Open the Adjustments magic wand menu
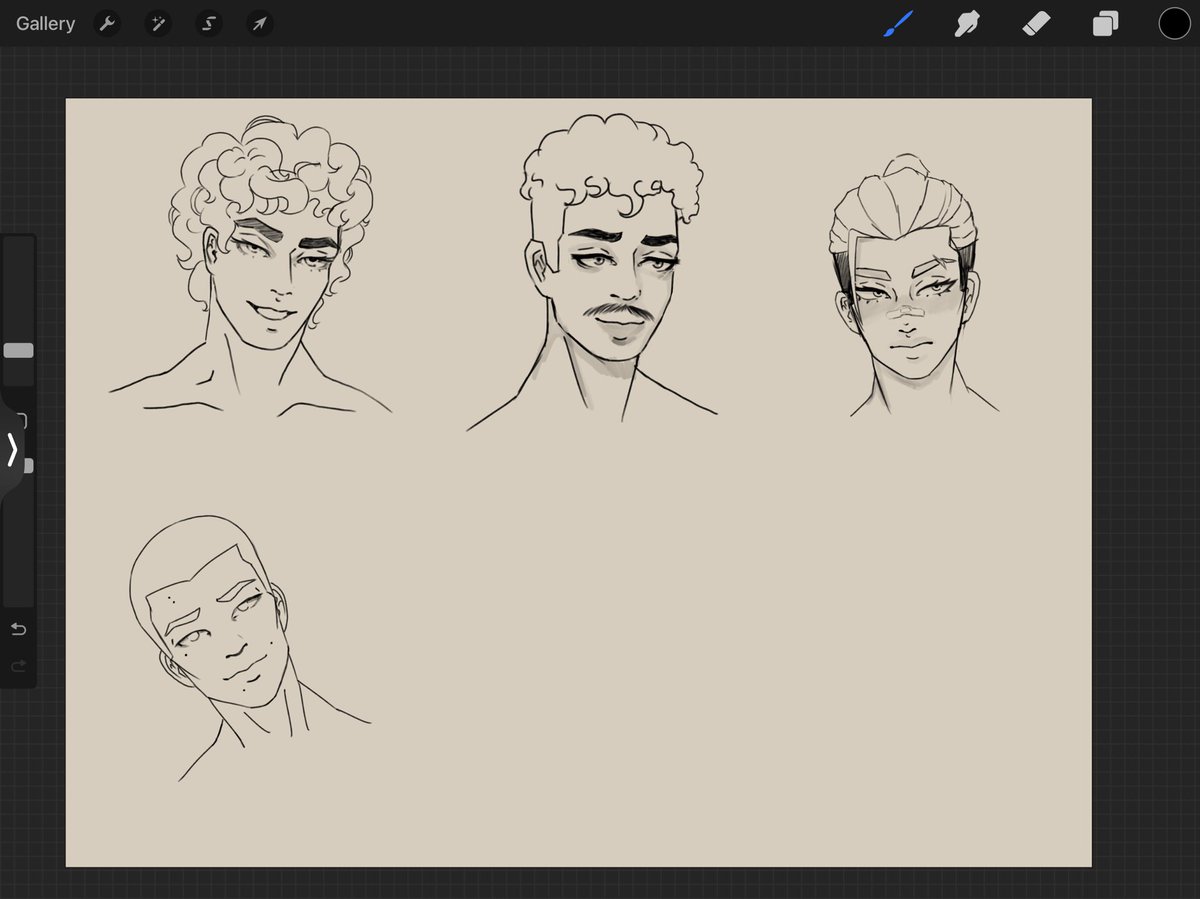This screenshot has width=1200, height=899. pyautogui.click(x=158, y=23)
